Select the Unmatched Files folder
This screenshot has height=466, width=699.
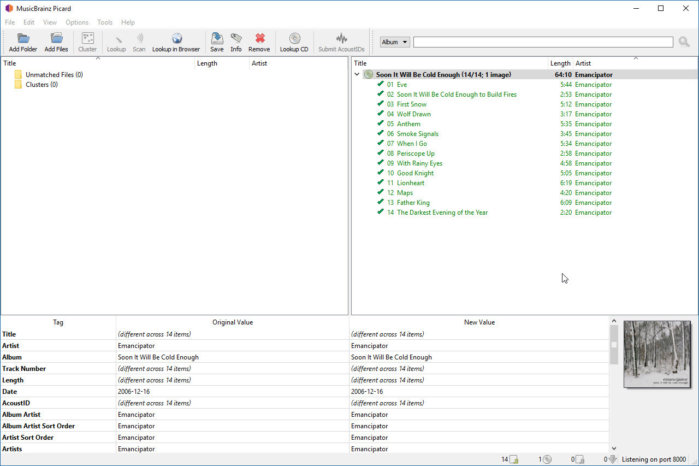tap(54, 75)
